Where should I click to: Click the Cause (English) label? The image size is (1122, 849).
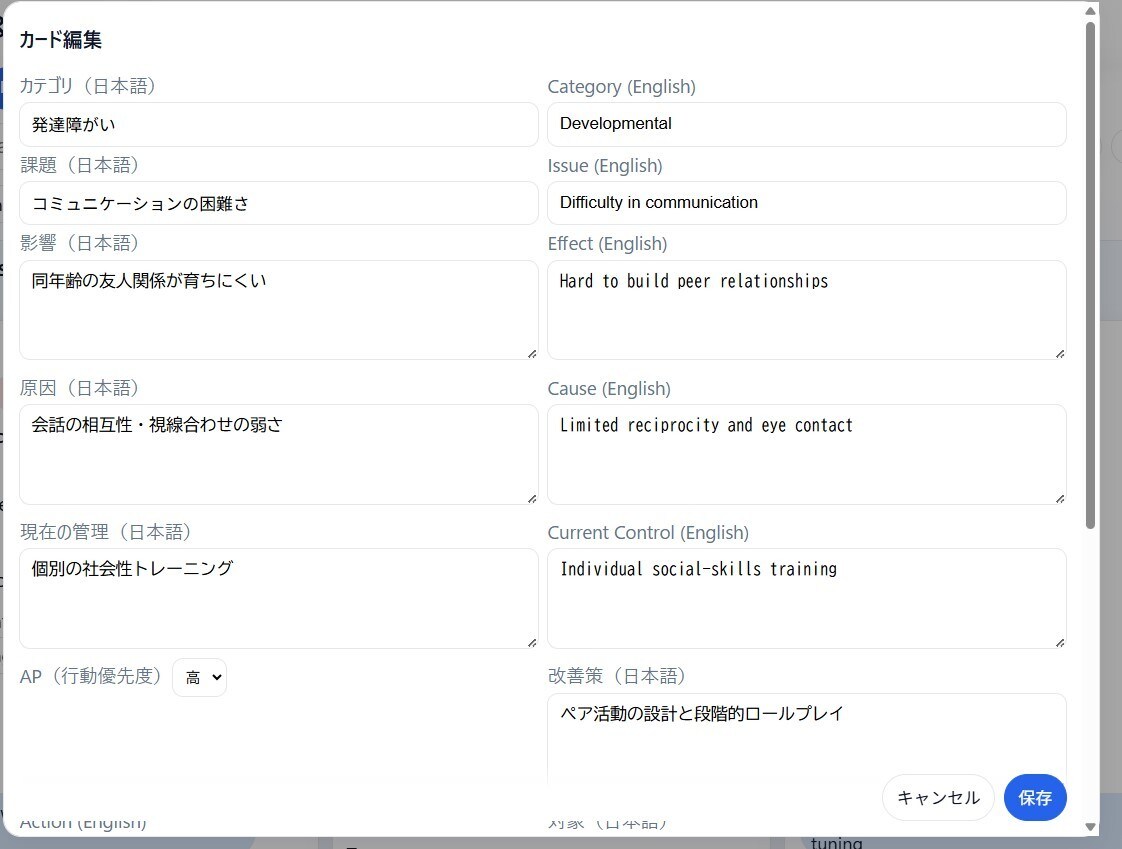[609, 389]
